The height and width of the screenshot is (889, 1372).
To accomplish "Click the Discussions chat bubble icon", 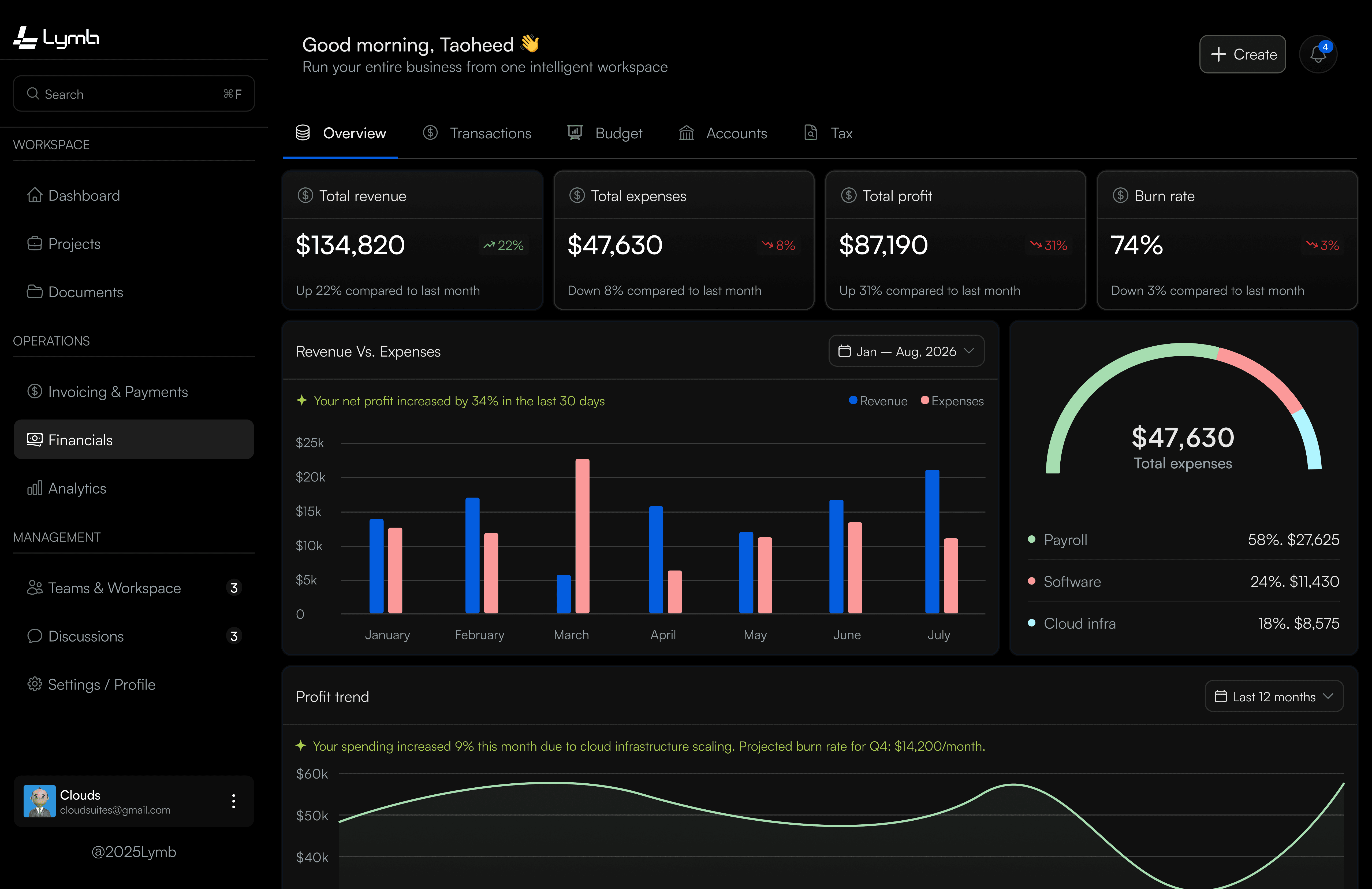I will [35, 636].
